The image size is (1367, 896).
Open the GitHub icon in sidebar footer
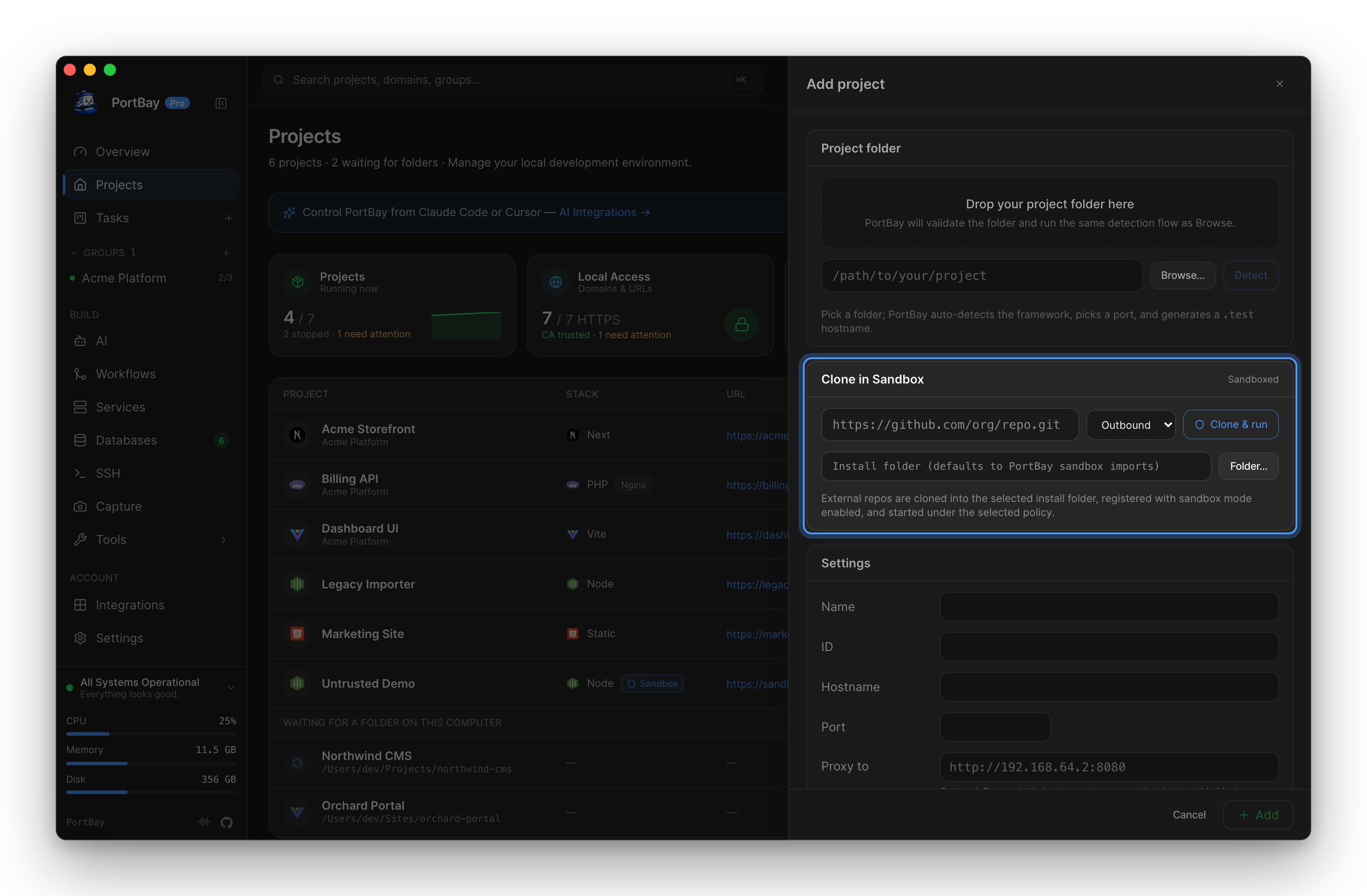[x=226, y=822]
